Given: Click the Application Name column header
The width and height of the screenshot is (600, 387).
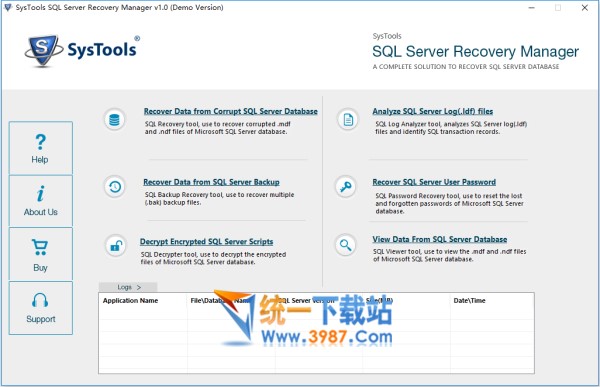Looking at the screenshot, I should point(130,300).
